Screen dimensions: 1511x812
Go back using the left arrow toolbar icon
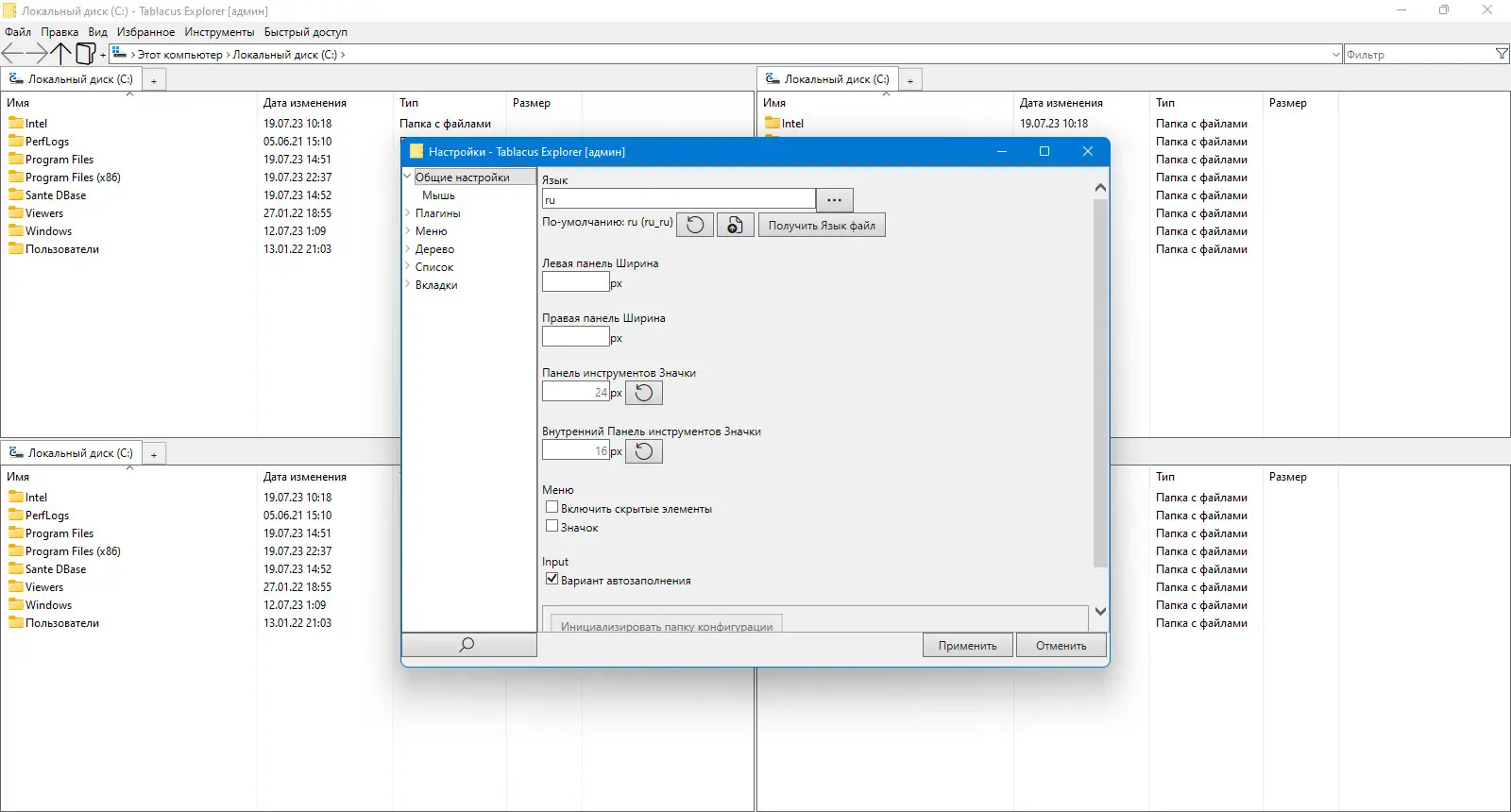[12, 54]
